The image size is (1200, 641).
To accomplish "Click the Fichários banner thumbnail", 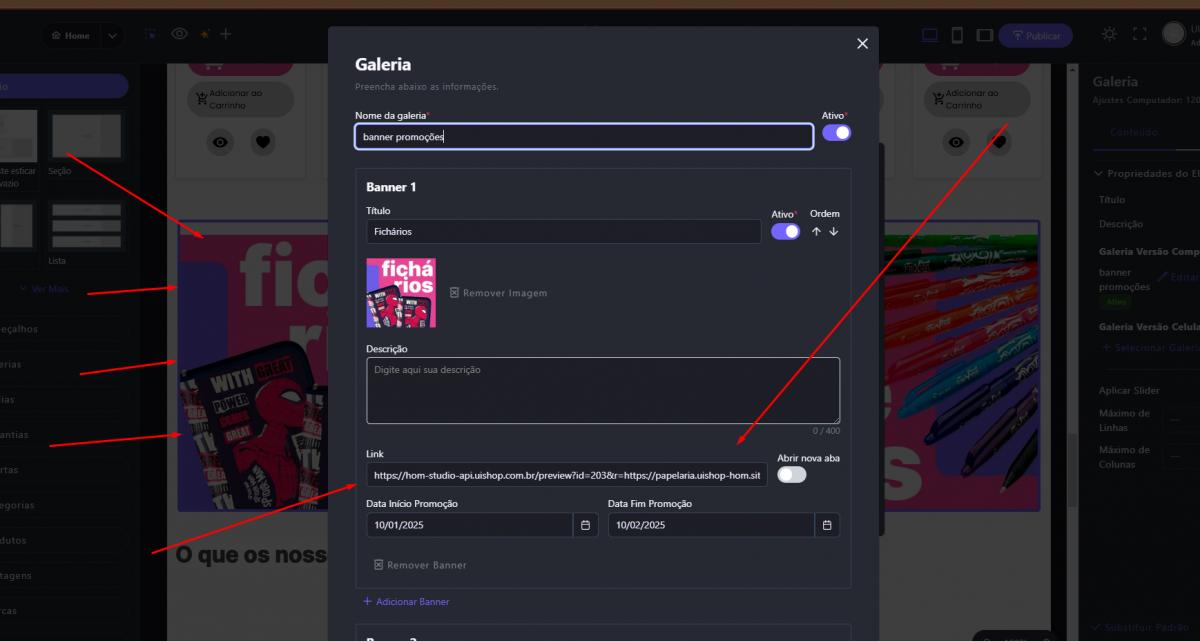I will coord(401,293).
